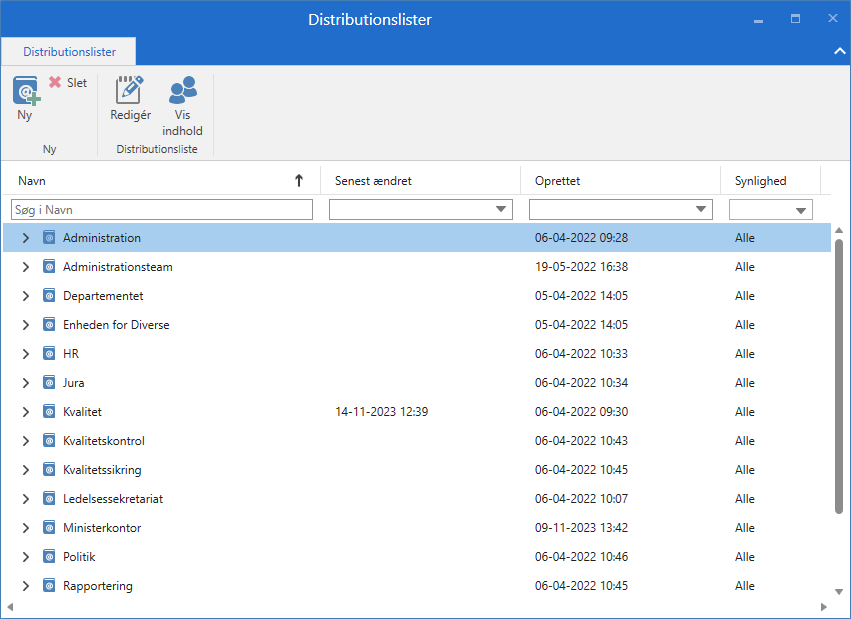The width and height of the screenshot is (851, 619).
Task: Click the icon beside Administration
Action: point(49,238)
